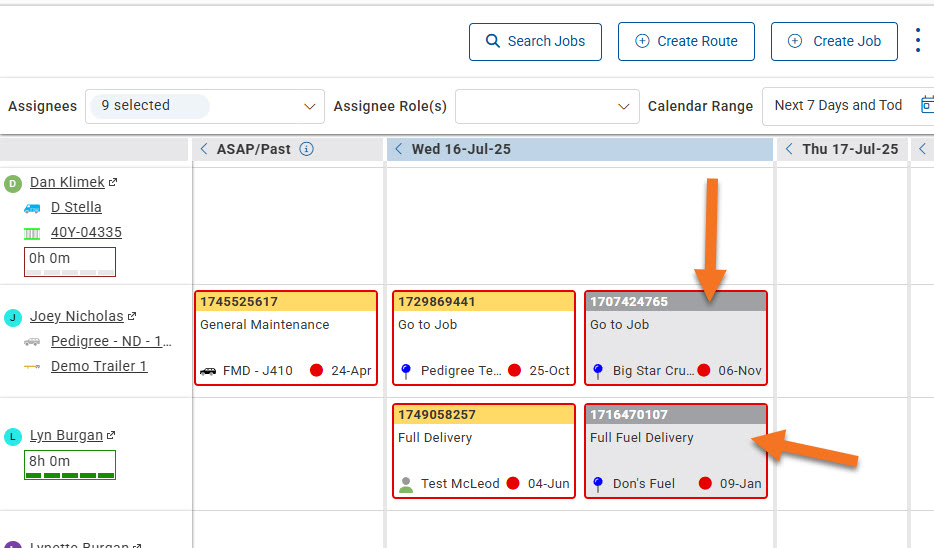This screenshot has height=548, width=934.
Task: Open job card 1749058257 Full Delivery
Action: (x=484, y=451)
